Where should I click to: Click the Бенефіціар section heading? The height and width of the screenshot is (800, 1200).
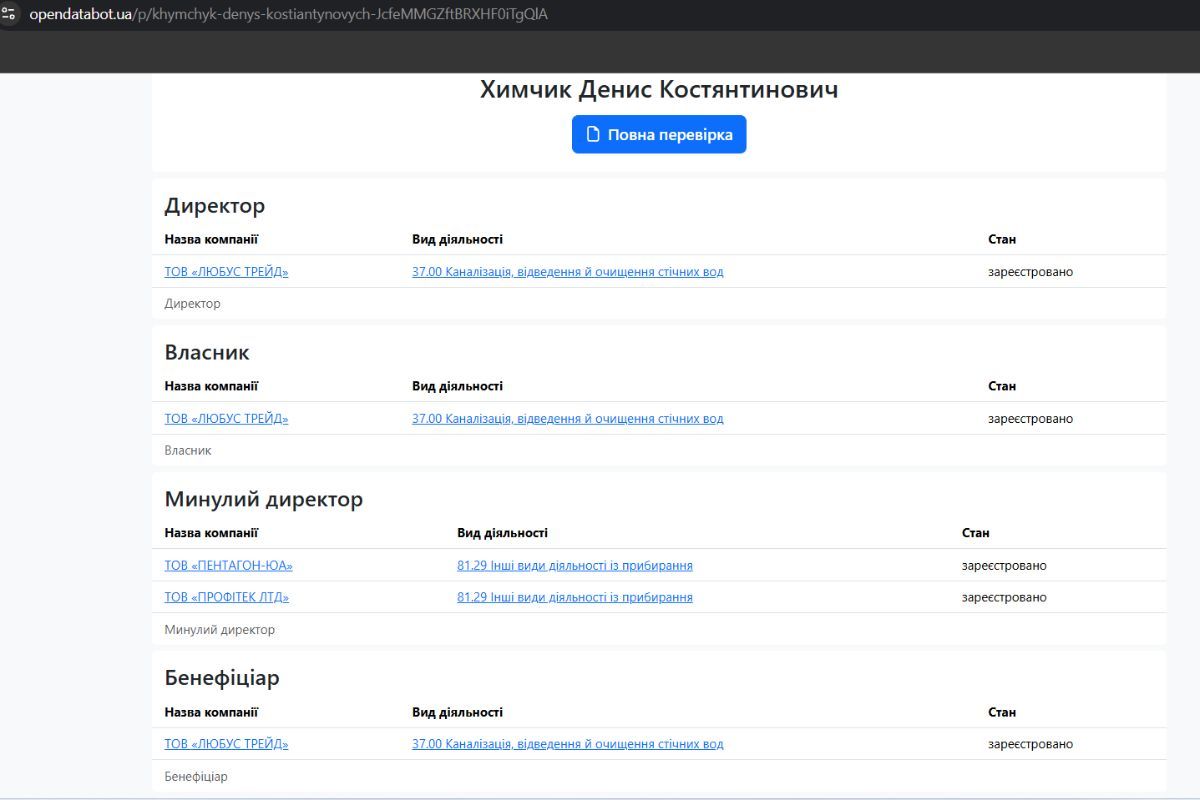(x=222, y=677)
